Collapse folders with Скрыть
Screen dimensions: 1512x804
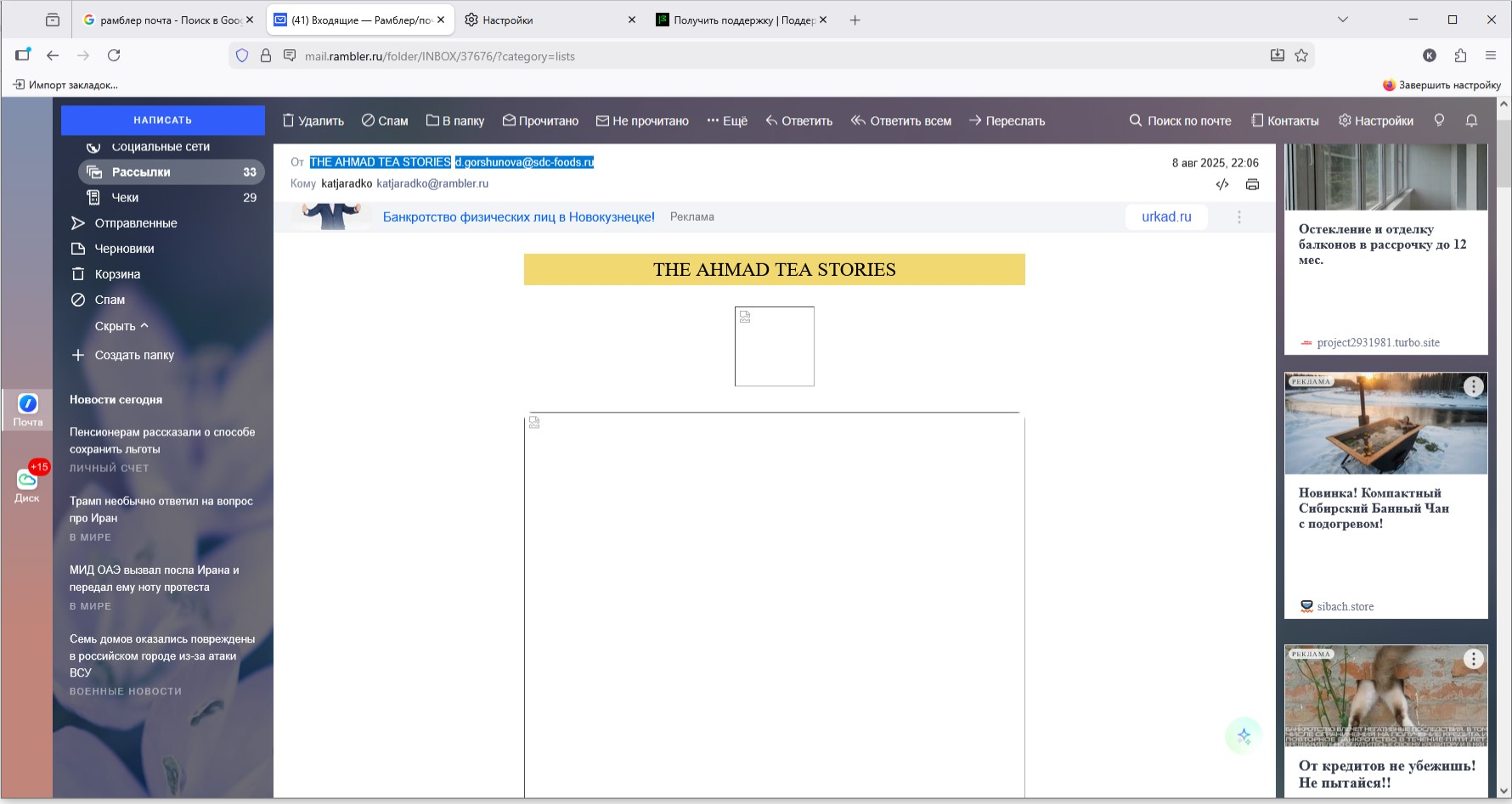(x=121, y=326)
